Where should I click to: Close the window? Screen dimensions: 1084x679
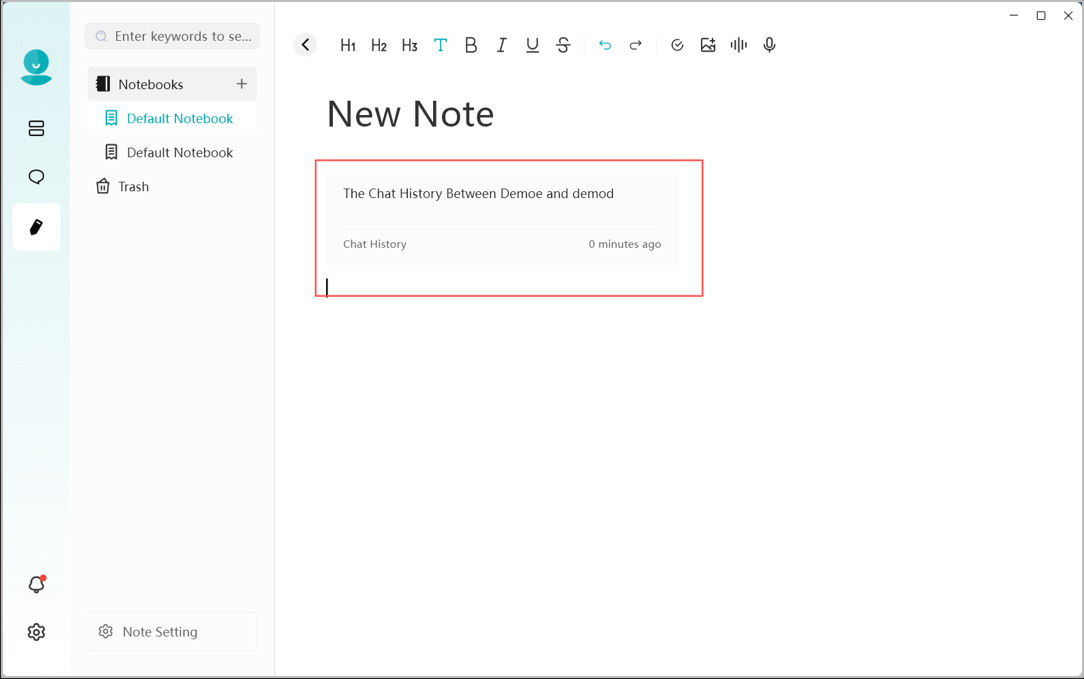click(1068, 15)
